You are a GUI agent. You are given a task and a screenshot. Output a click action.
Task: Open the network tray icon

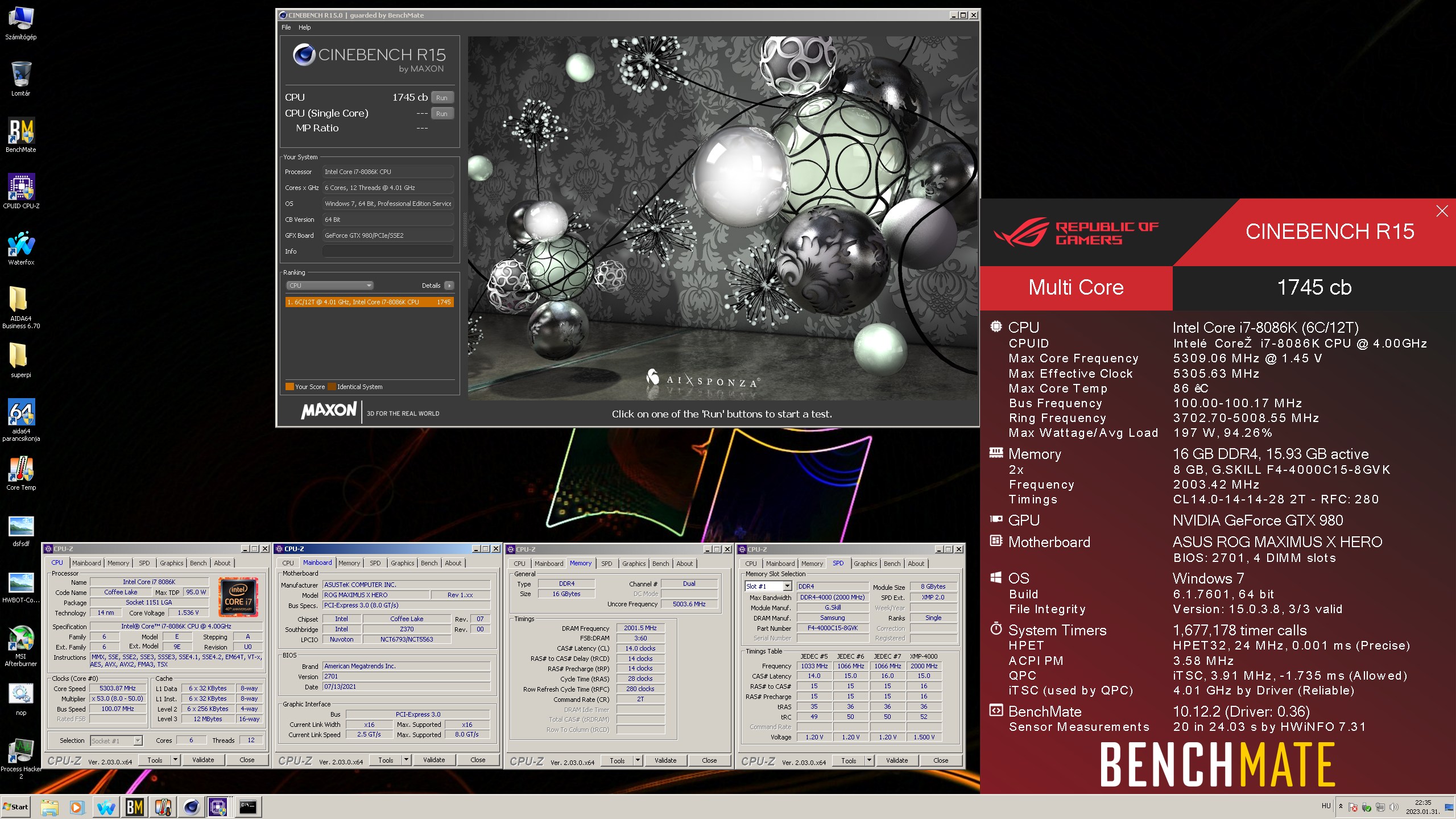point(1380,807)
